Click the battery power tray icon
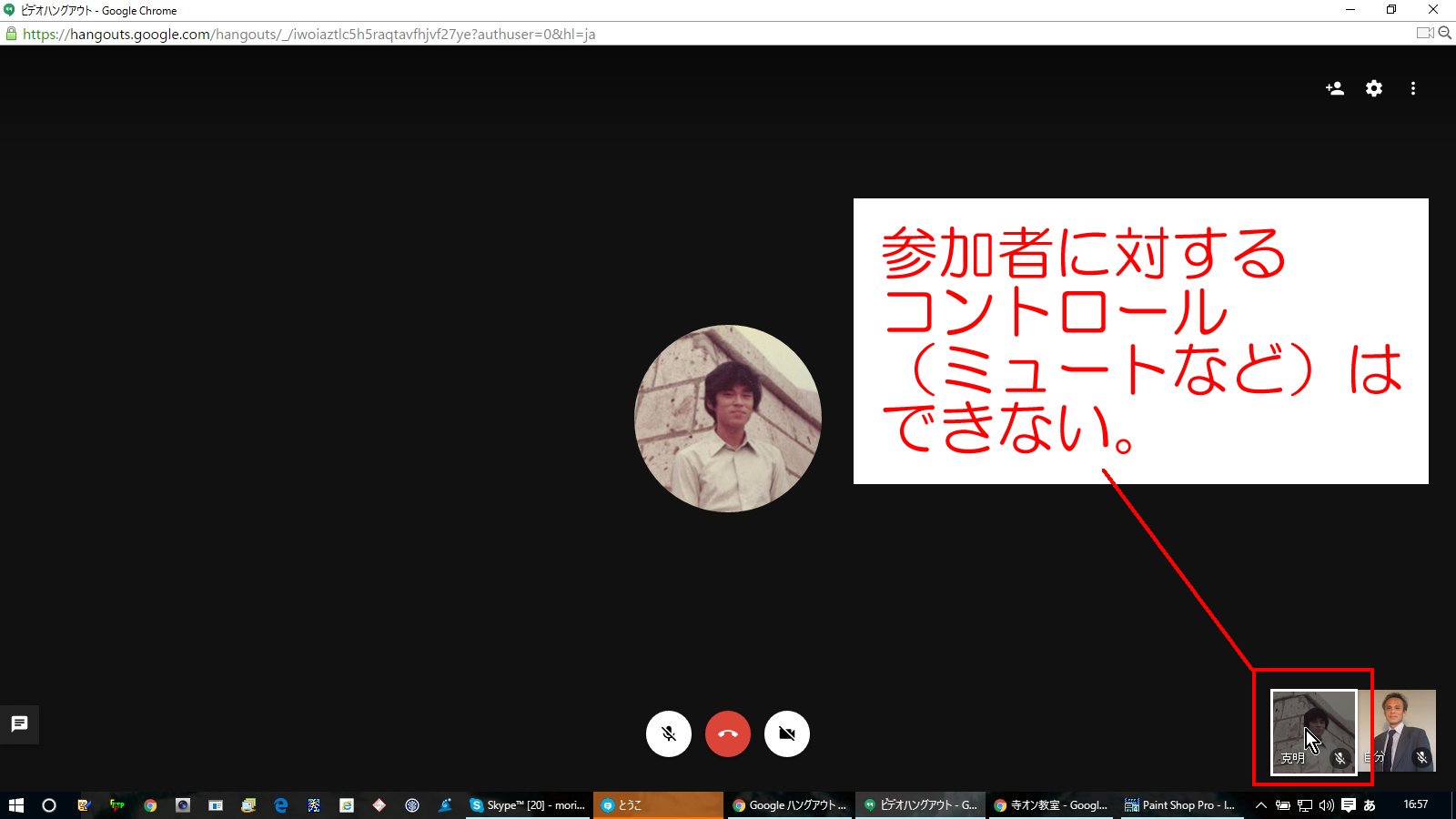Viewport: 1456px width, 819px height. [1283, 805]
